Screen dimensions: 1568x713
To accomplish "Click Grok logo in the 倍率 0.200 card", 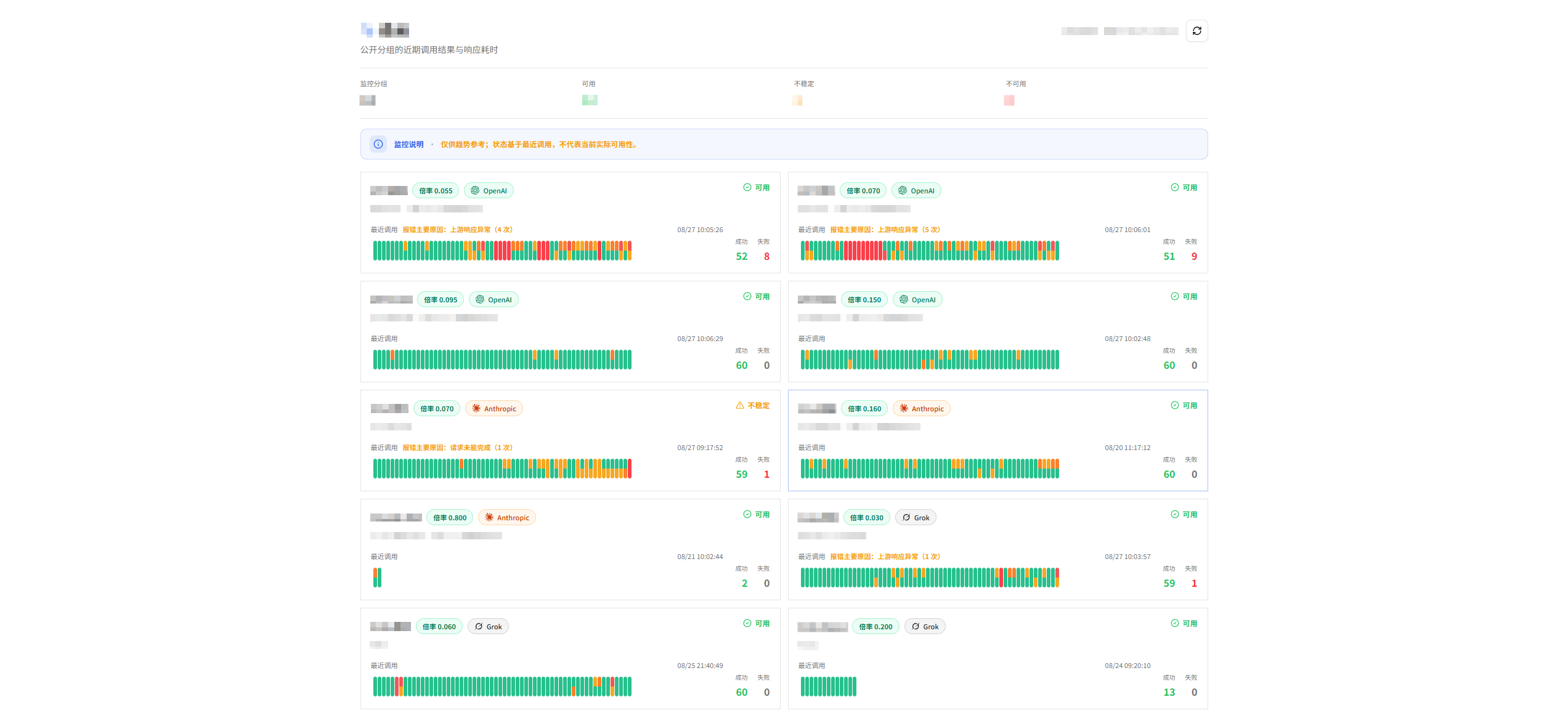I will tap(916, 627).
